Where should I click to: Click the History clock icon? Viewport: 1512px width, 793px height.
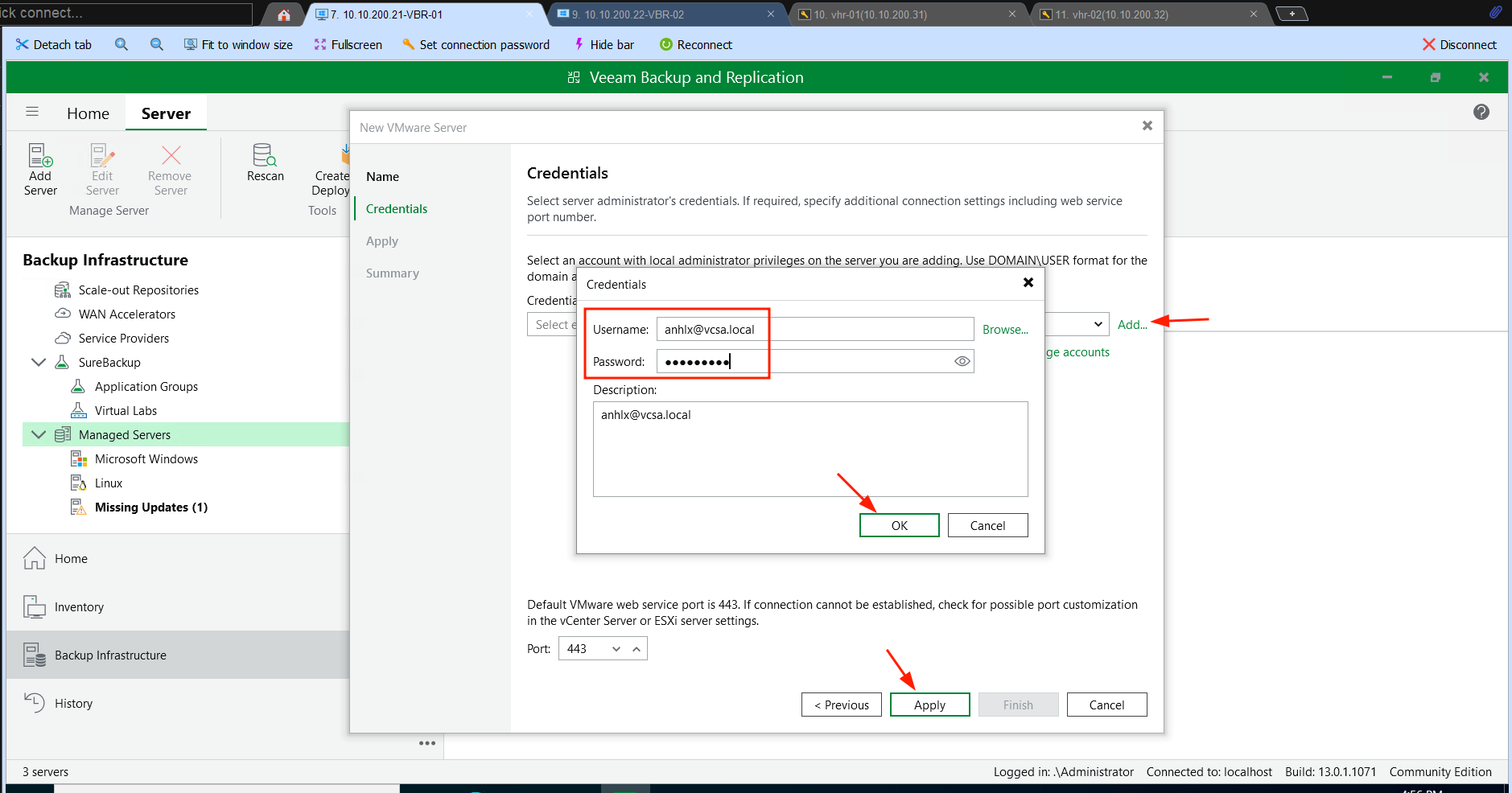tap(35, 703)
